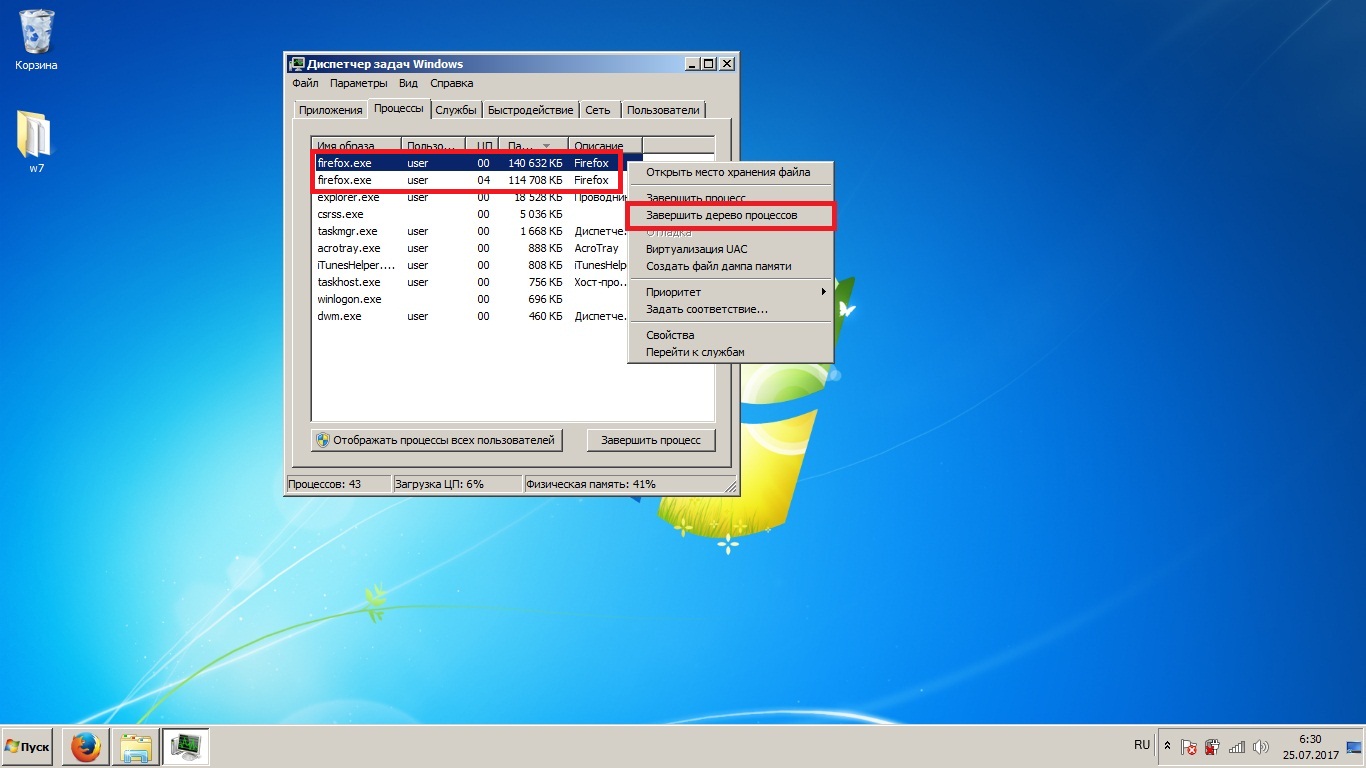Activate the Task Manager taskbar button

[185, 746]
